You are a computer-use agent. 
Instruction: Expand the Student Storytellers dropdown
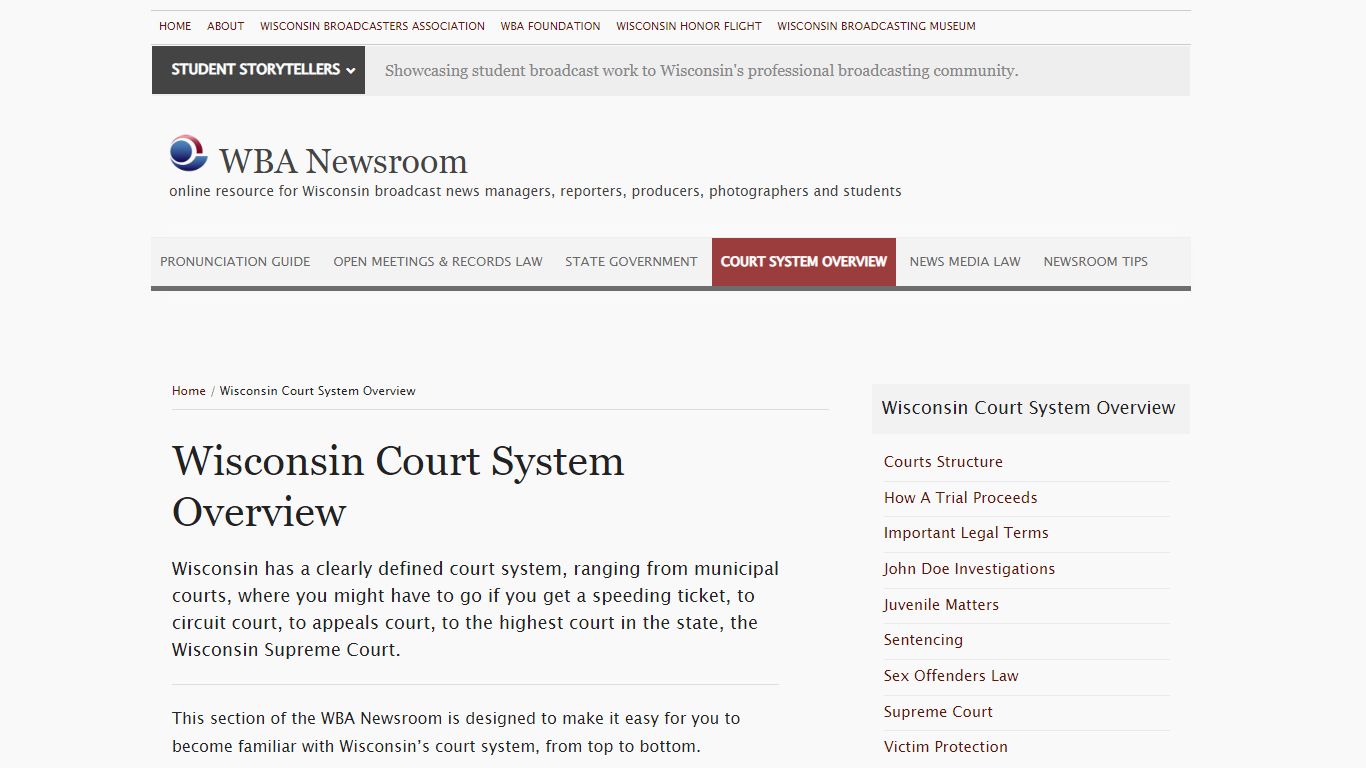(x=258, y=70)
